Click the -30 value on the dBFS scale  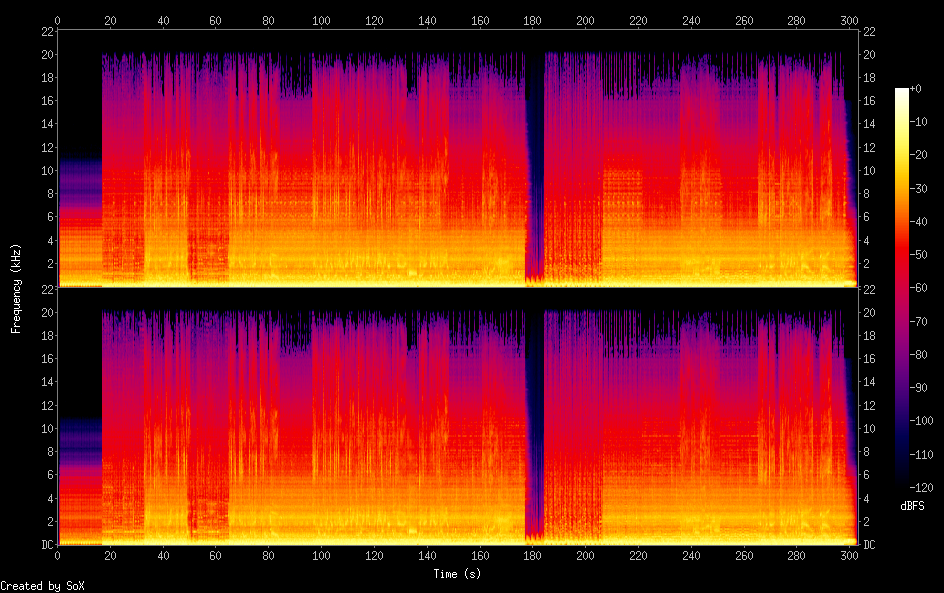point(923,189)
